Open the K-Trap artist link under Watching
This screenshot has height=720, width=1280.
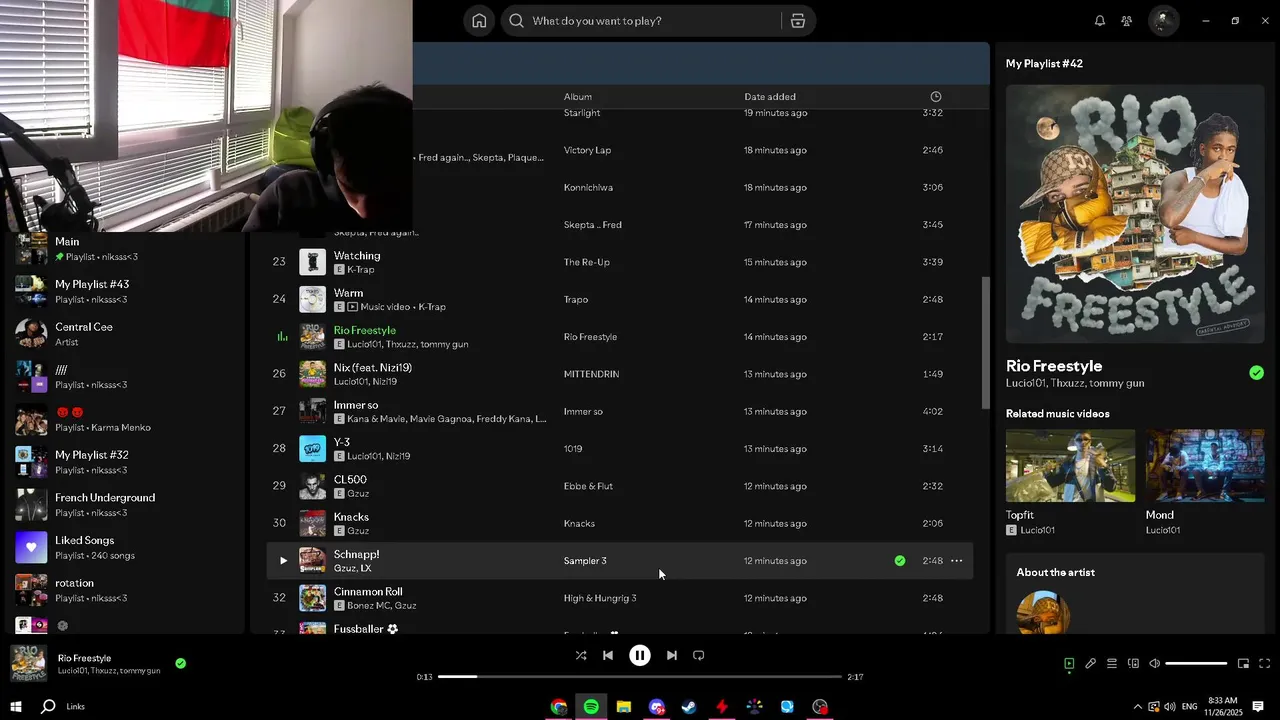click(361, 270)
